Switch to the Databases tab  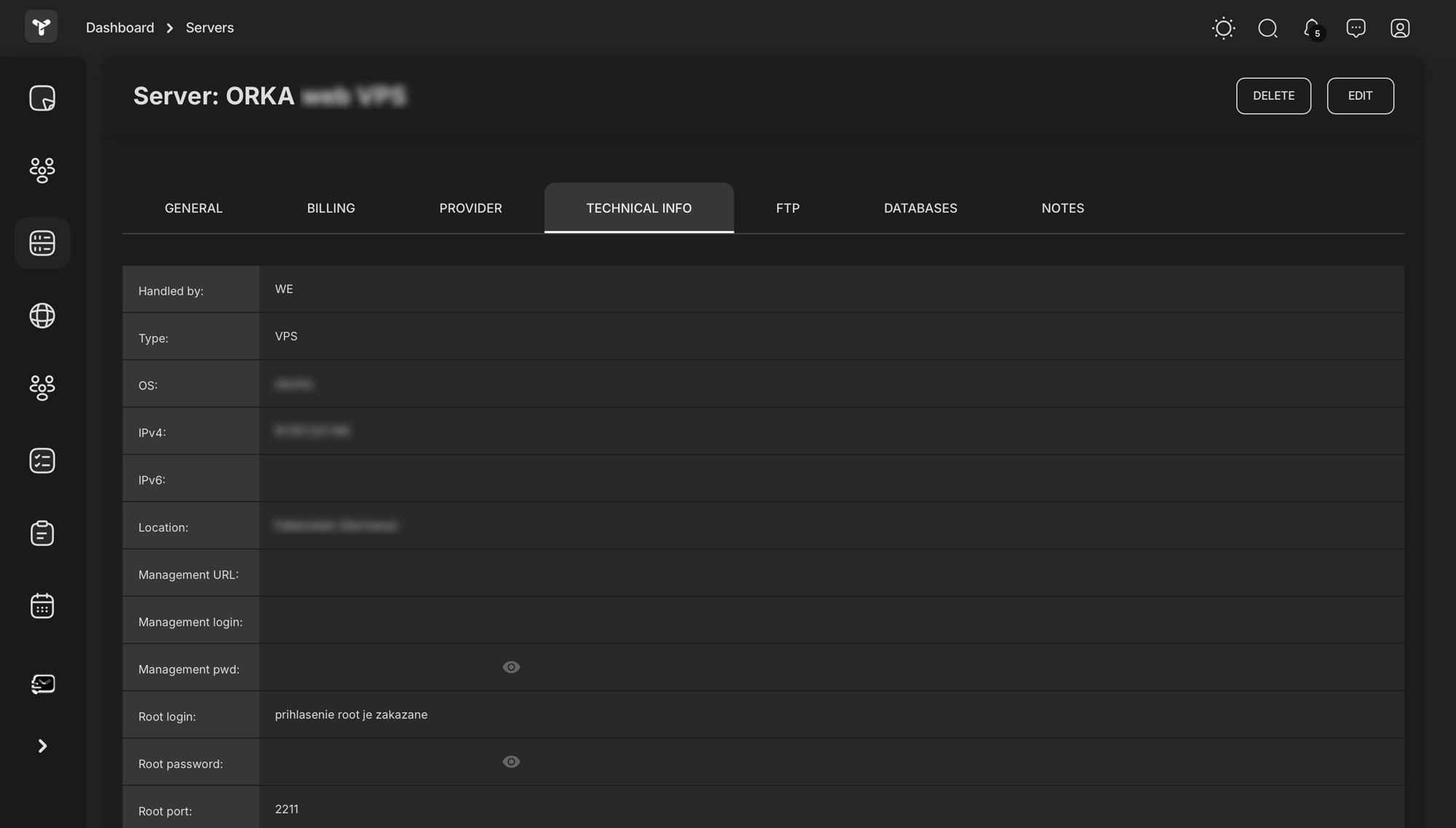coord(920,208)
